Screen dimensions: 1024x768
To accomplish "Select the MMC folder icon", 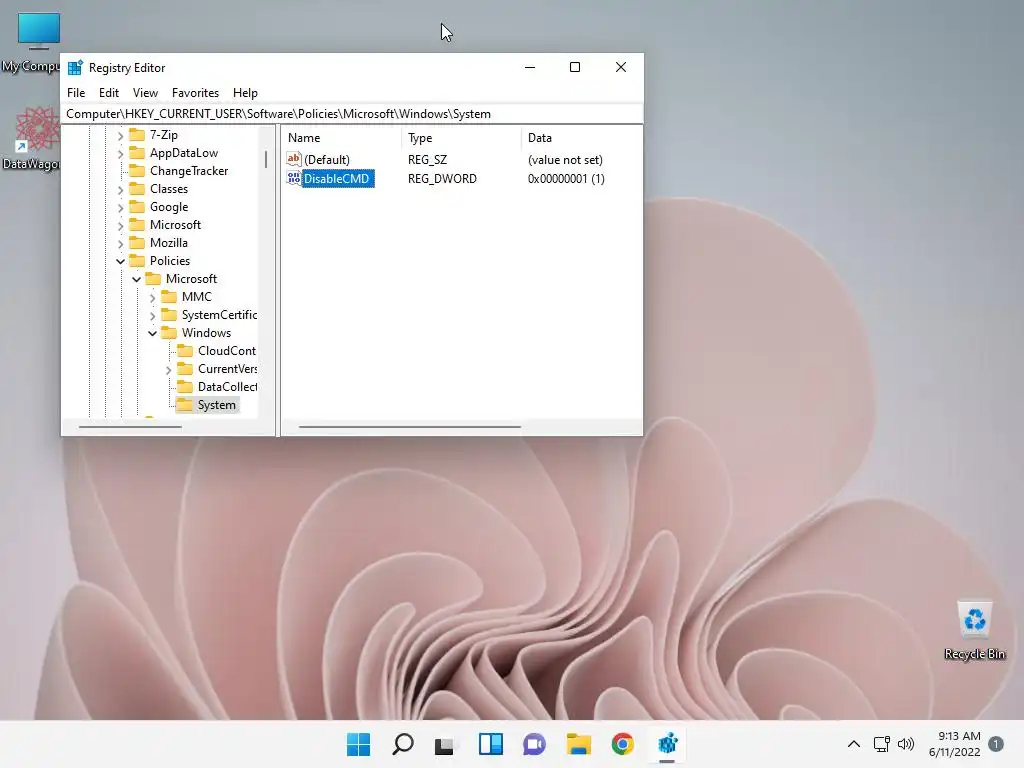I will tap(169, 296).
